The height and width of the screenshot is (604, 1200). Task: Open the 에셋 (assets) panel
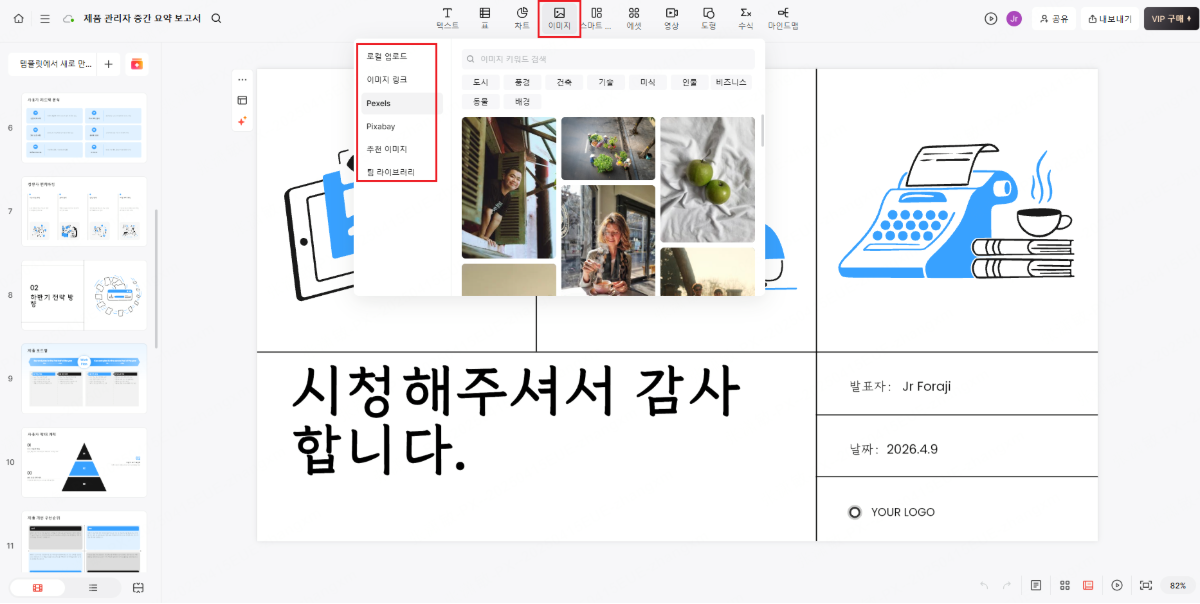tap(633, 18)
